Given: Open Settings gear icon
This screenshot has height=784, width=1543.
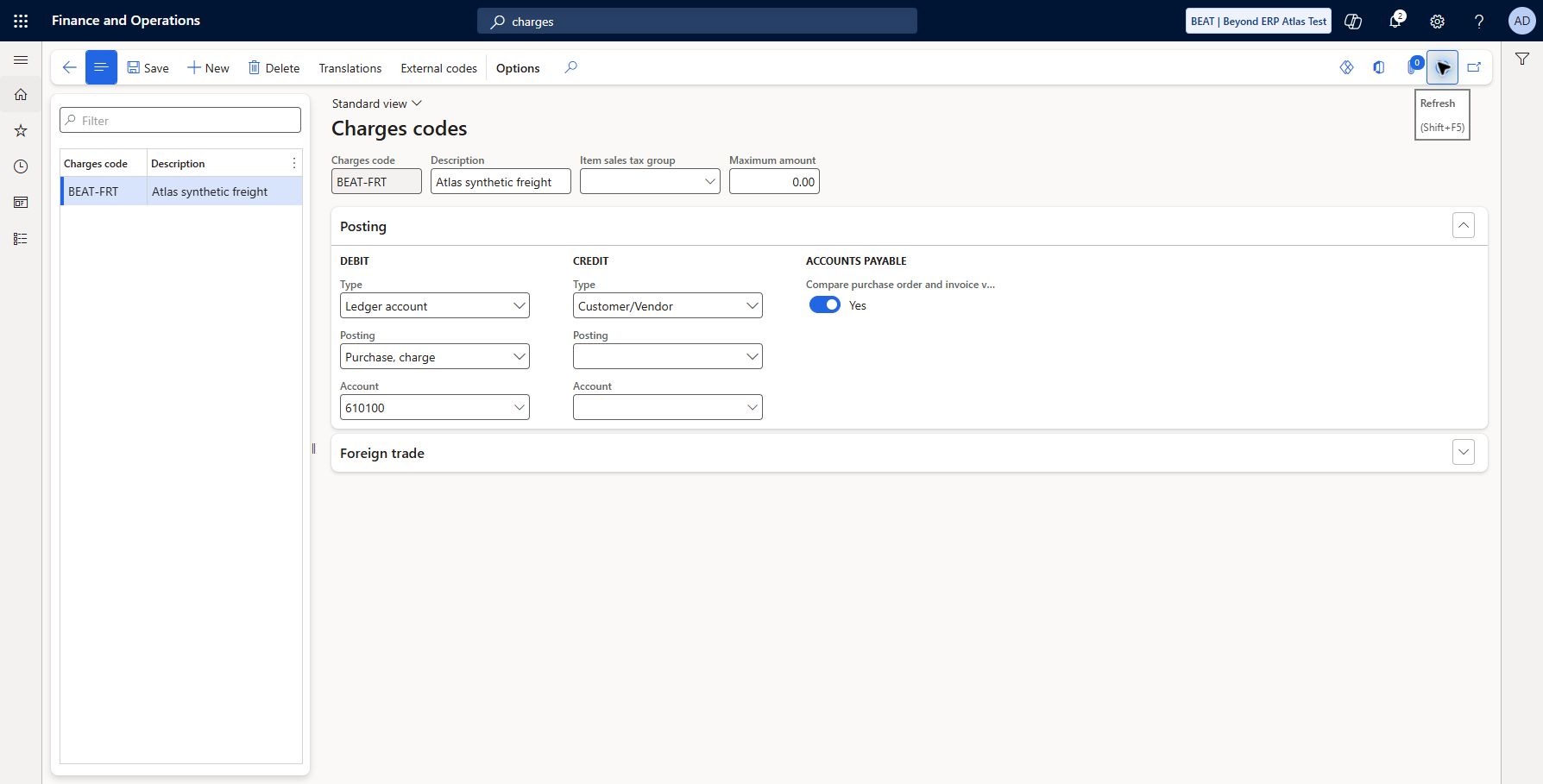Looking at the screenshot, I should tap(1437, 21).
